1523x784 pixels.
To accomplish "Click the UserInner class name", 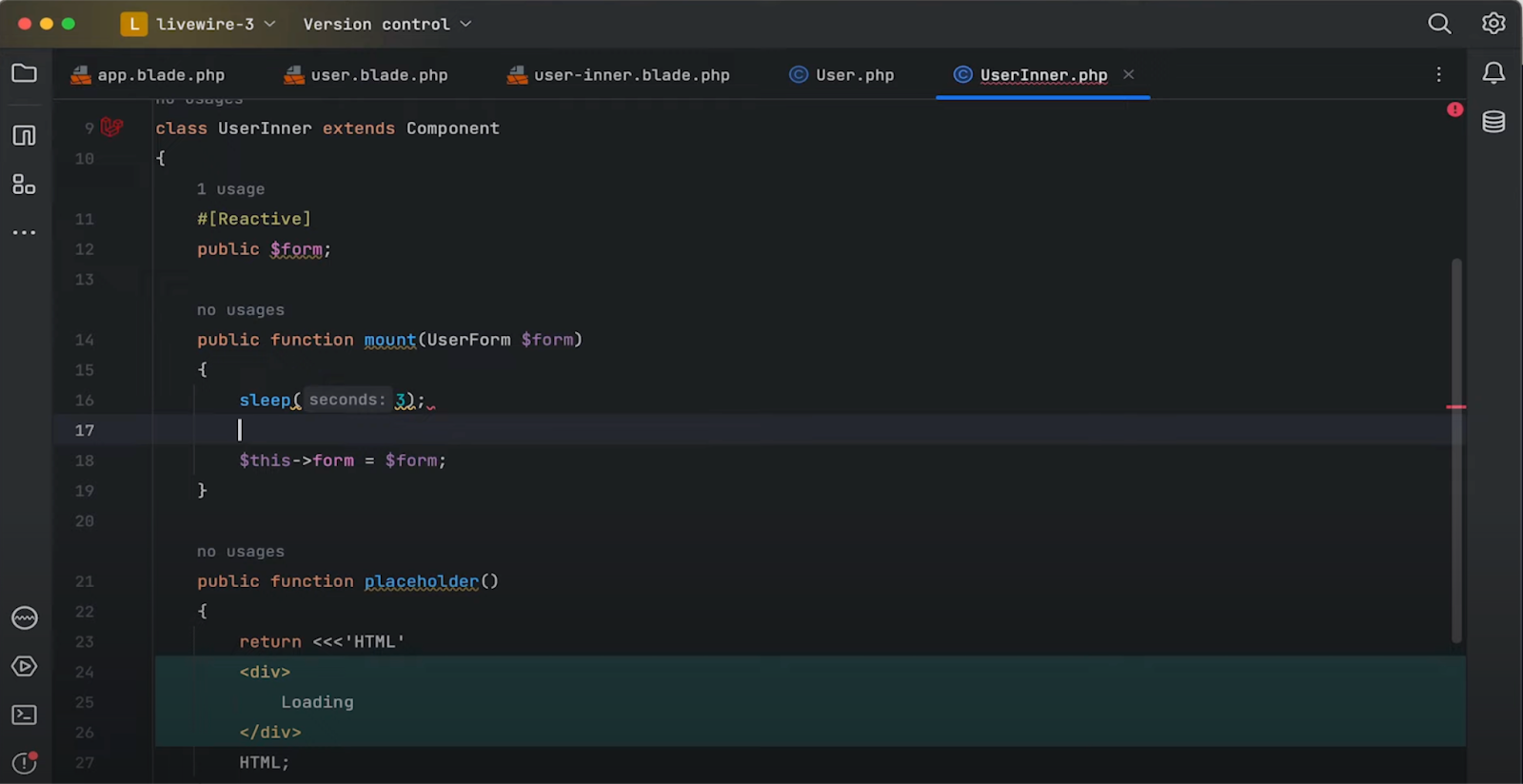I will (265, 128).
